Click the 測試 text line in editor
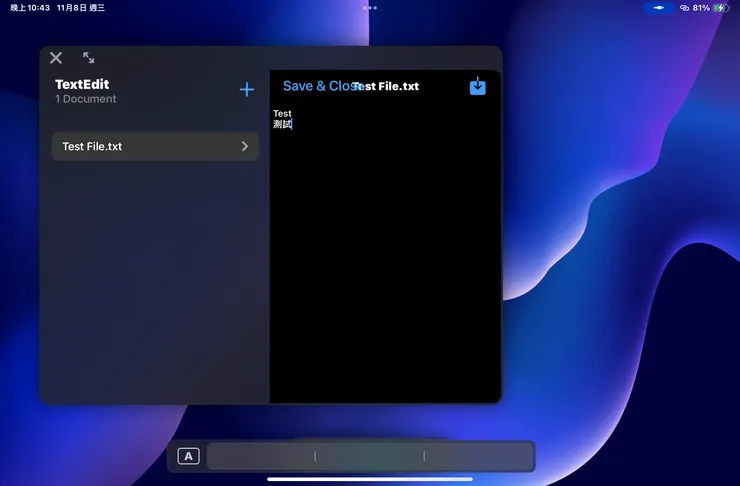 coord(282,124)
